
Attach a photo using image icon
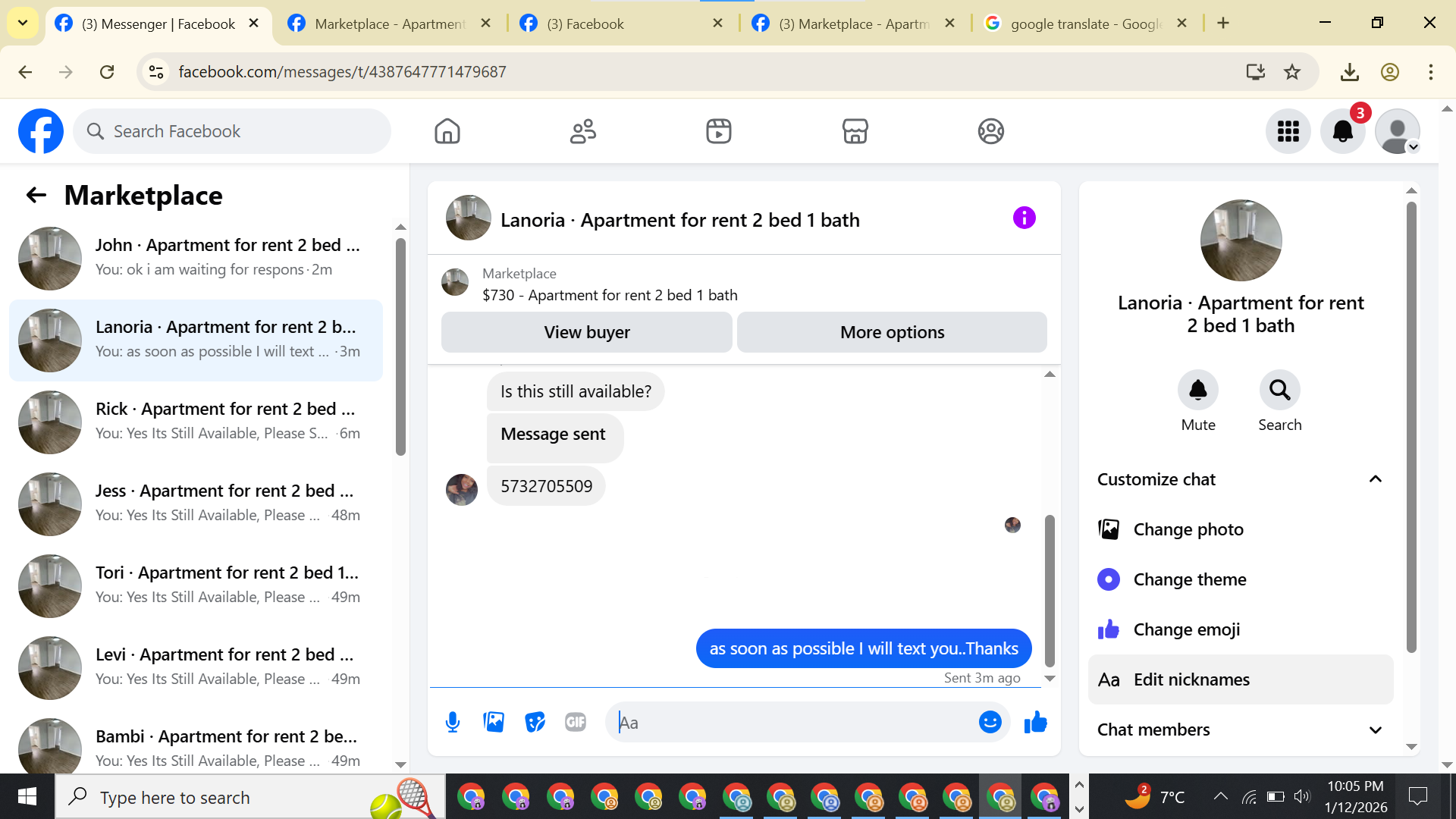click(494, 723)
